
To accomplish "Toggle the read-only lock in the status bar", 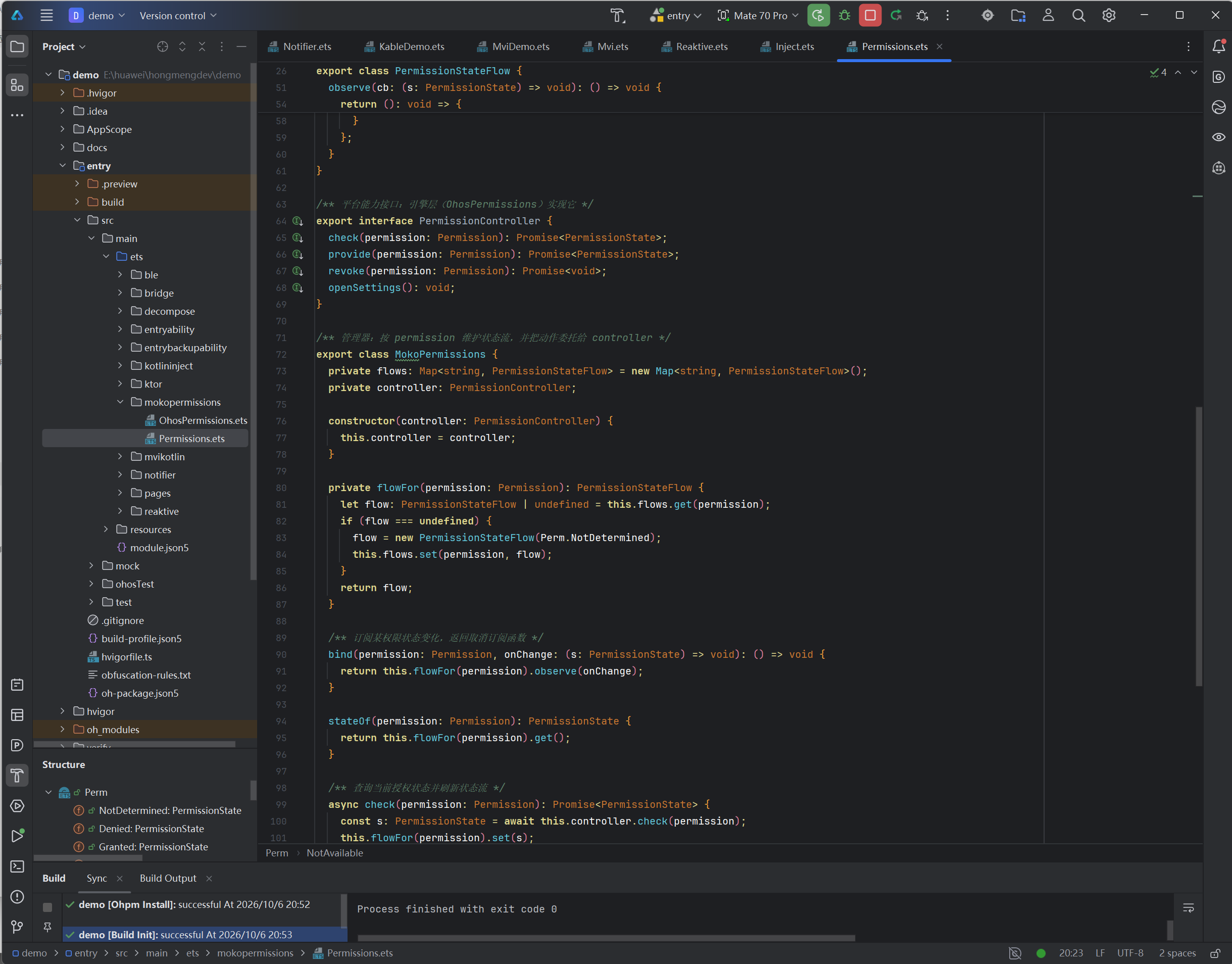I will click(x=1215, y=953).
